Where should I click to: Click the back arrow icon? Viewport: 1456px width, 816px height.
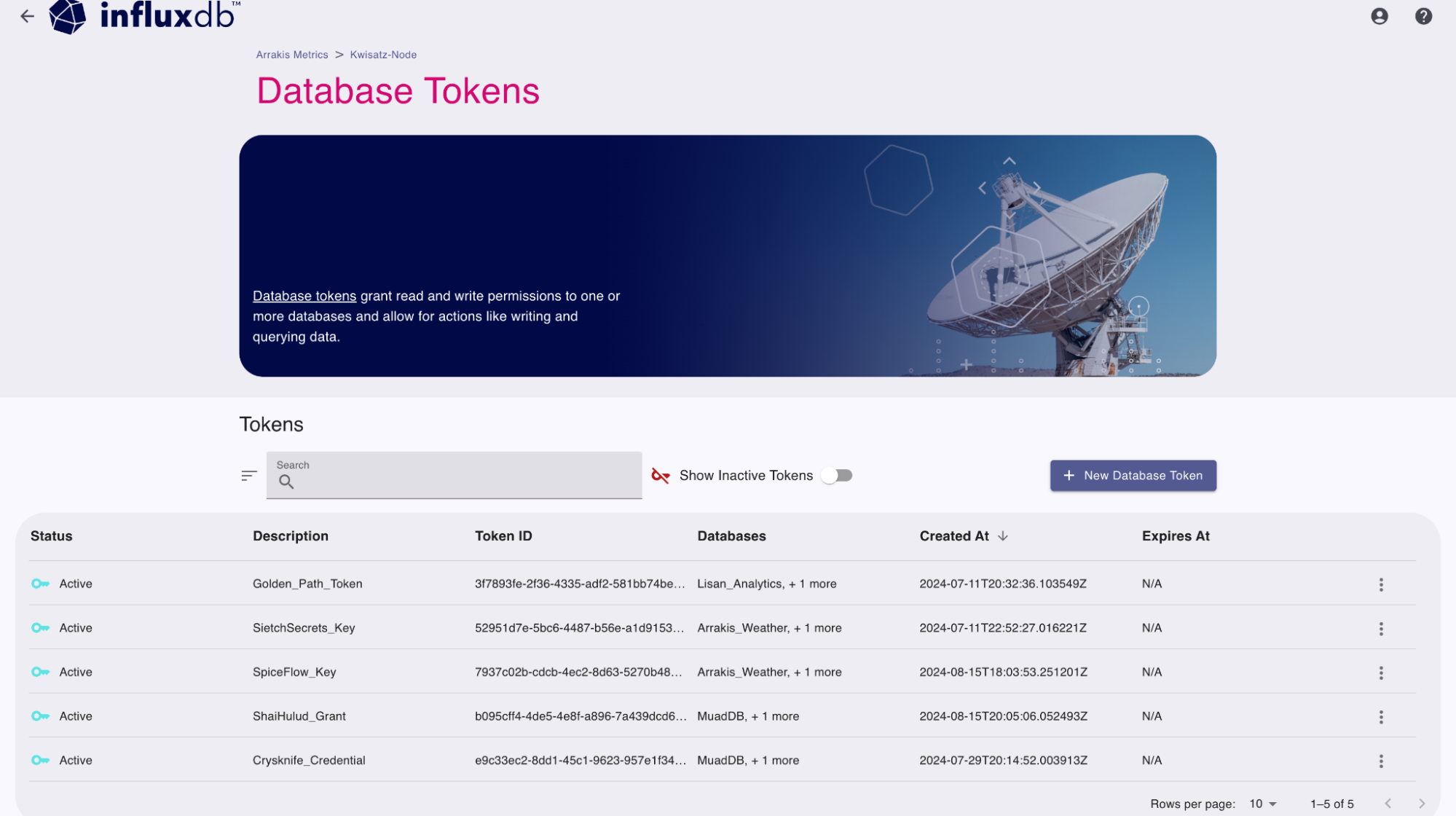(x=28, y=16)
